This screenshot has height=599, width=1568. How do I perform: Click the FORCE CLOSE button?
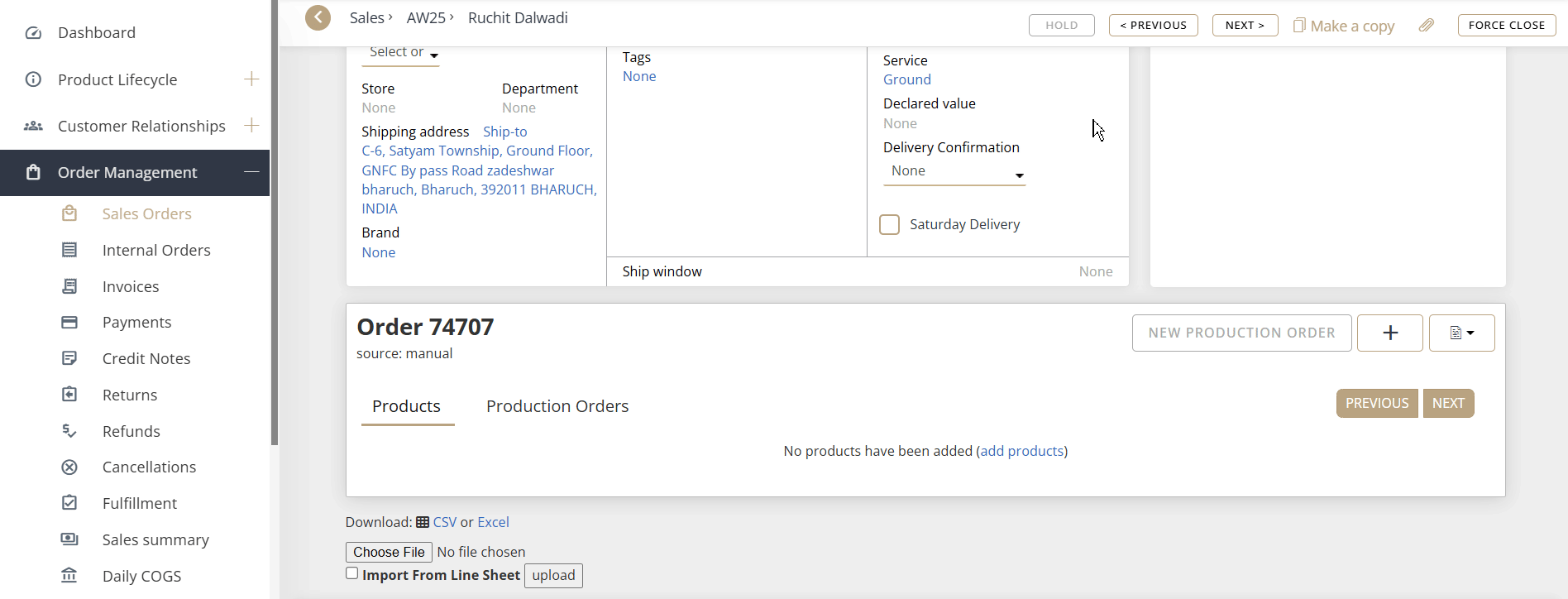tap(1506, 26)
